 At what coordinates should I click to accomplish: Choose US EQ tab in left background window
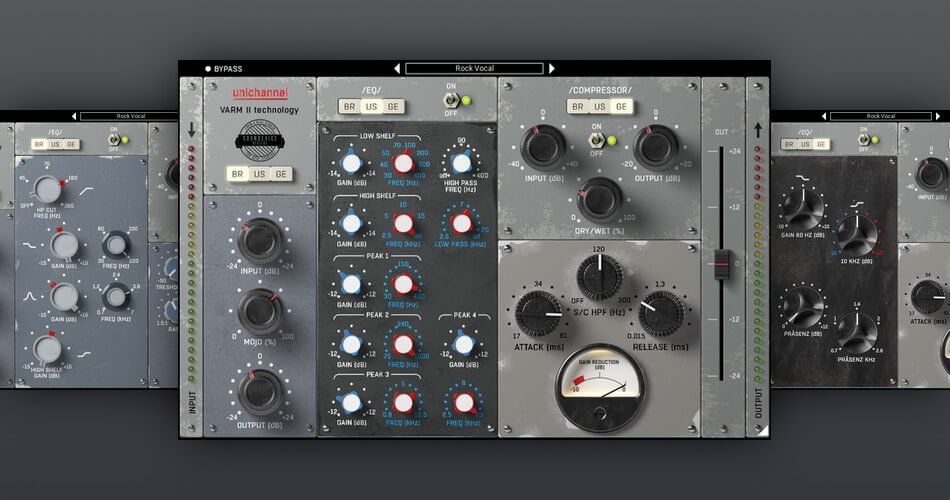55,144
